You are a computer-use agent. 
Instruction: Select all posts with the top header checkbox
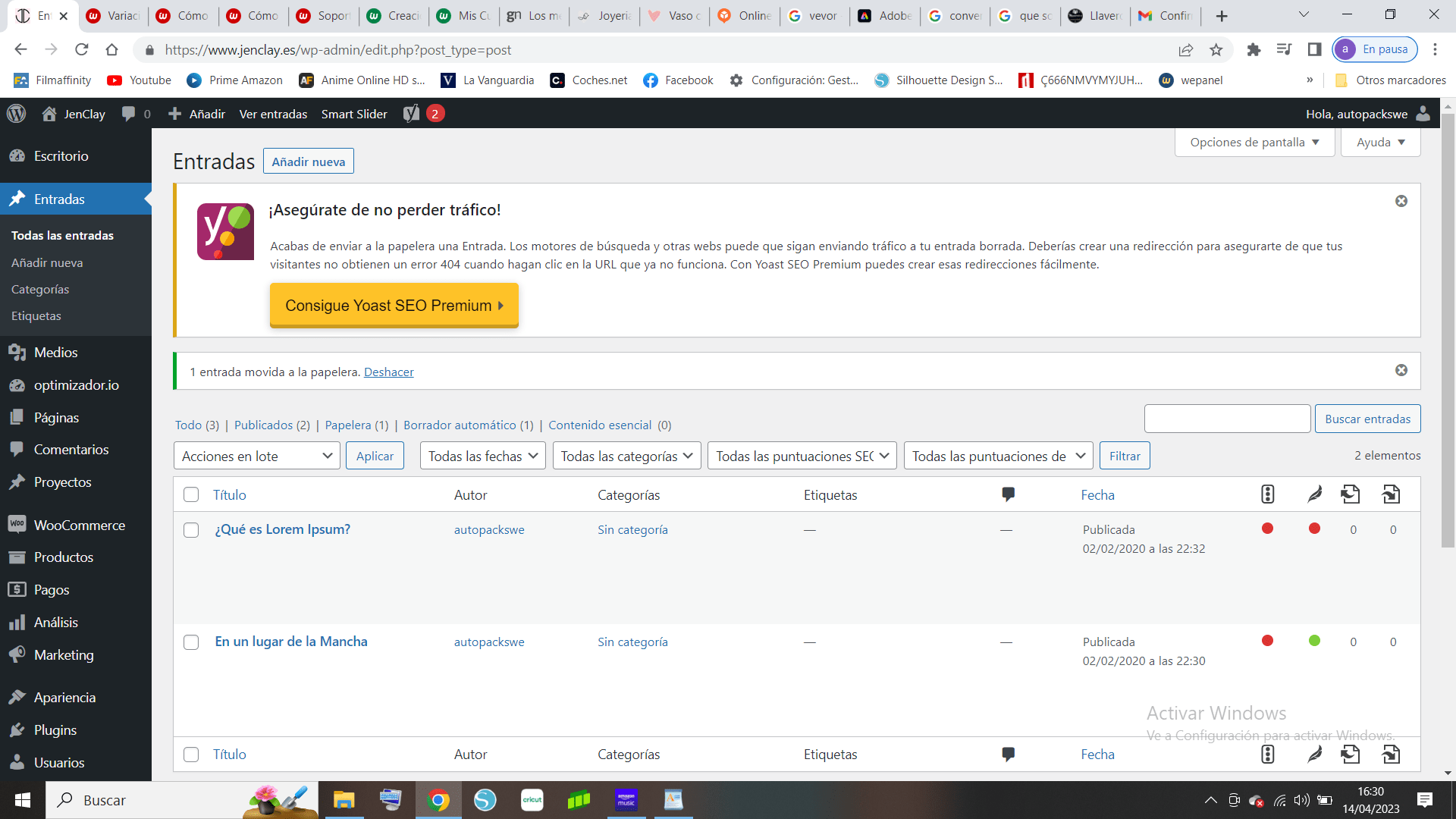(x=191, y=494)
